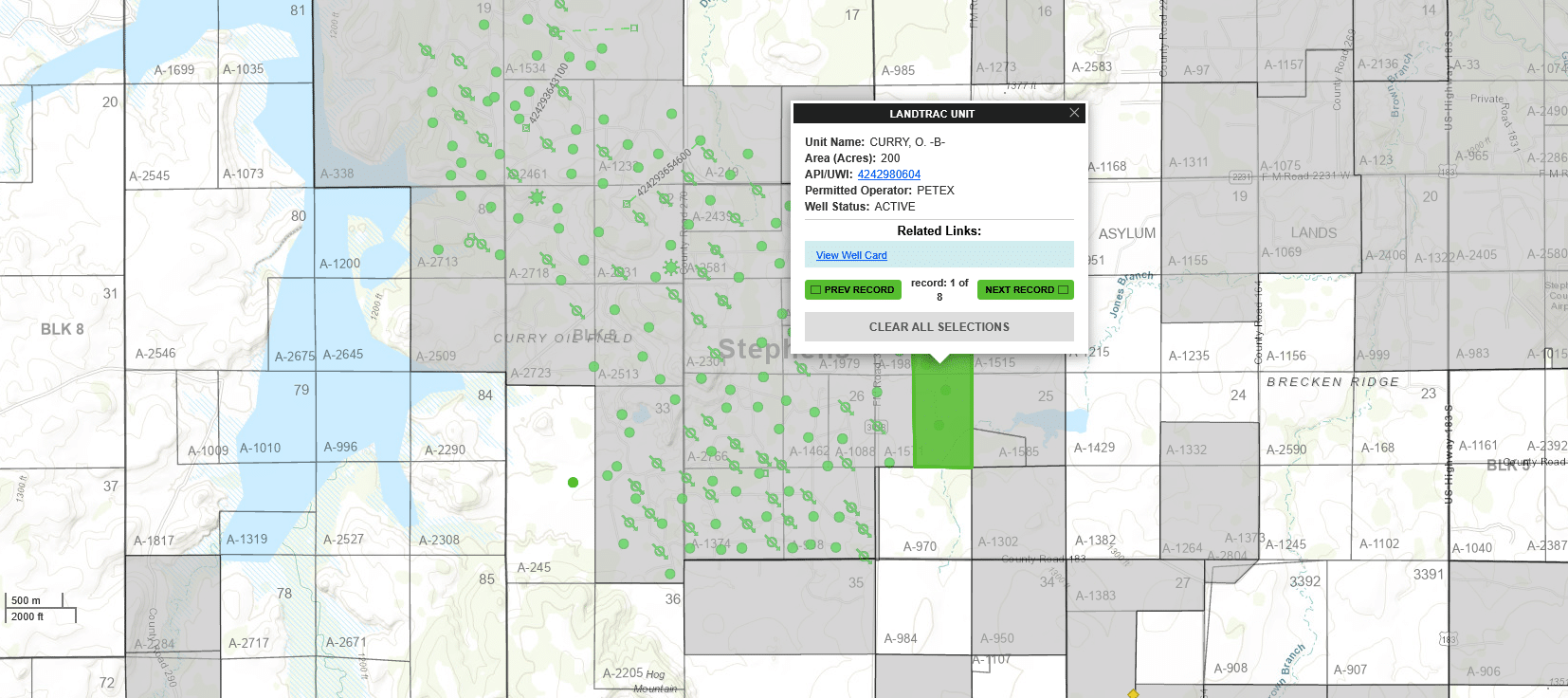Viewport: 1568px width, 698px height.
Task: Select the A-984 abstract parcel
Action: pos(900,638)
